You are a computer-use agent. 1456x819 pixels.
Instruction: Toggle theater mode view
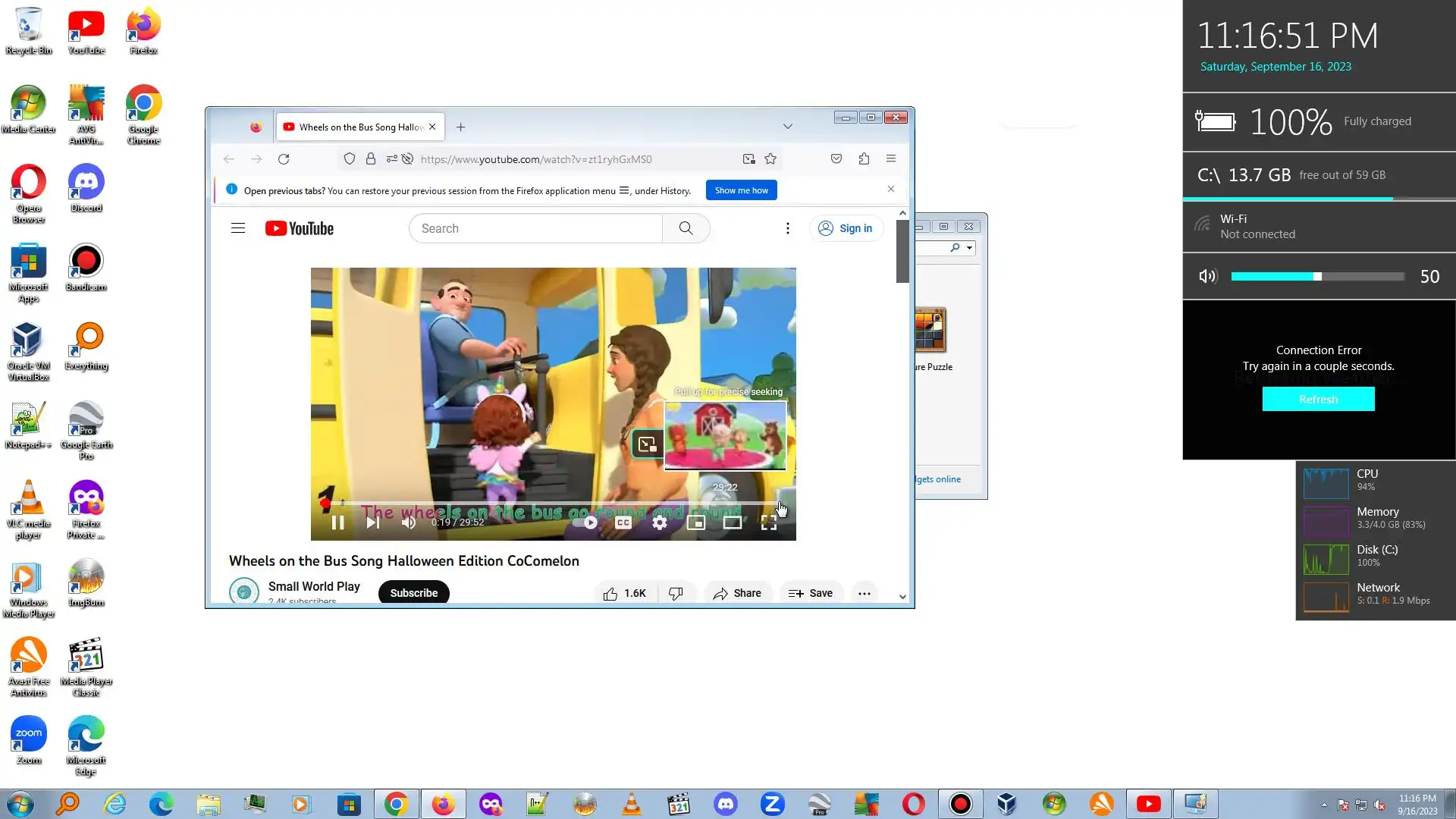pyautogui.click(x=733, y=522)
